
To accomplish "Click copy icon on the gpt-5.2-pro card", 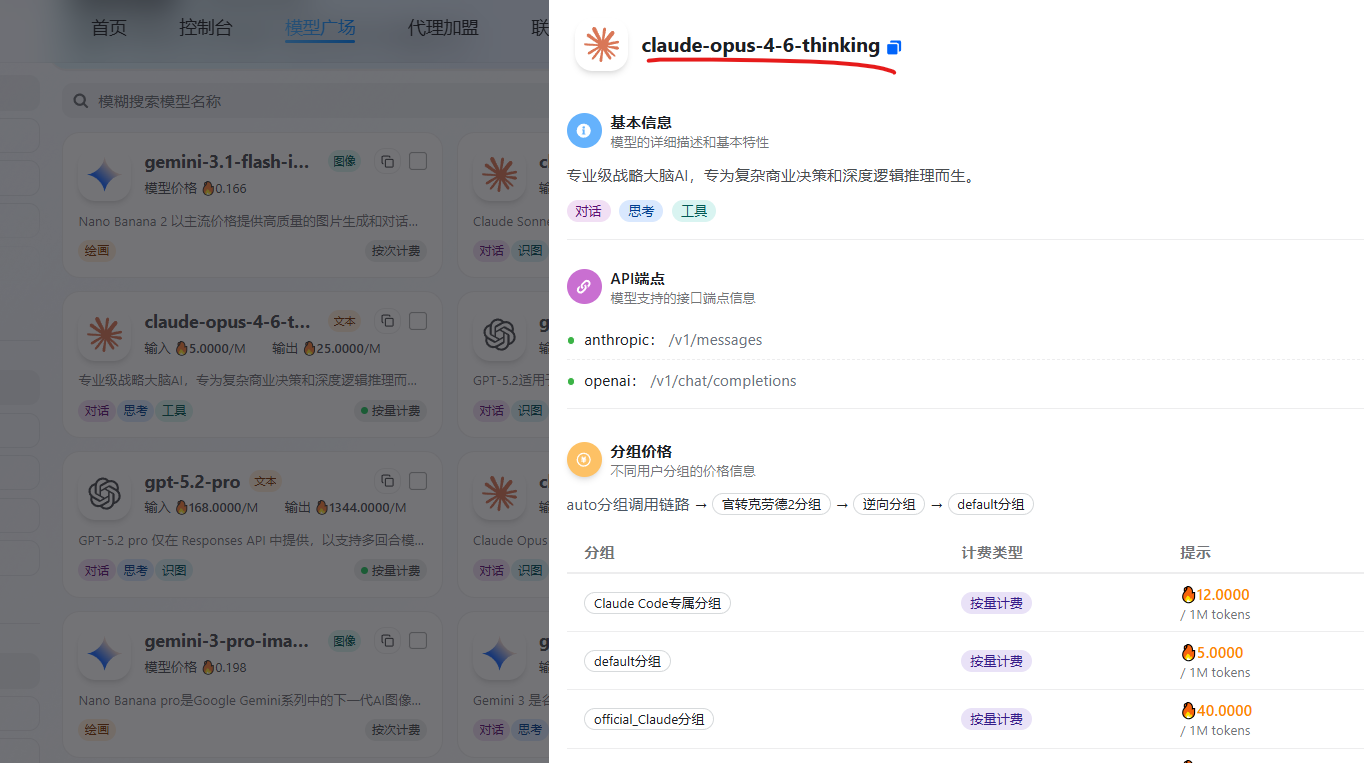I will (387, 481).
